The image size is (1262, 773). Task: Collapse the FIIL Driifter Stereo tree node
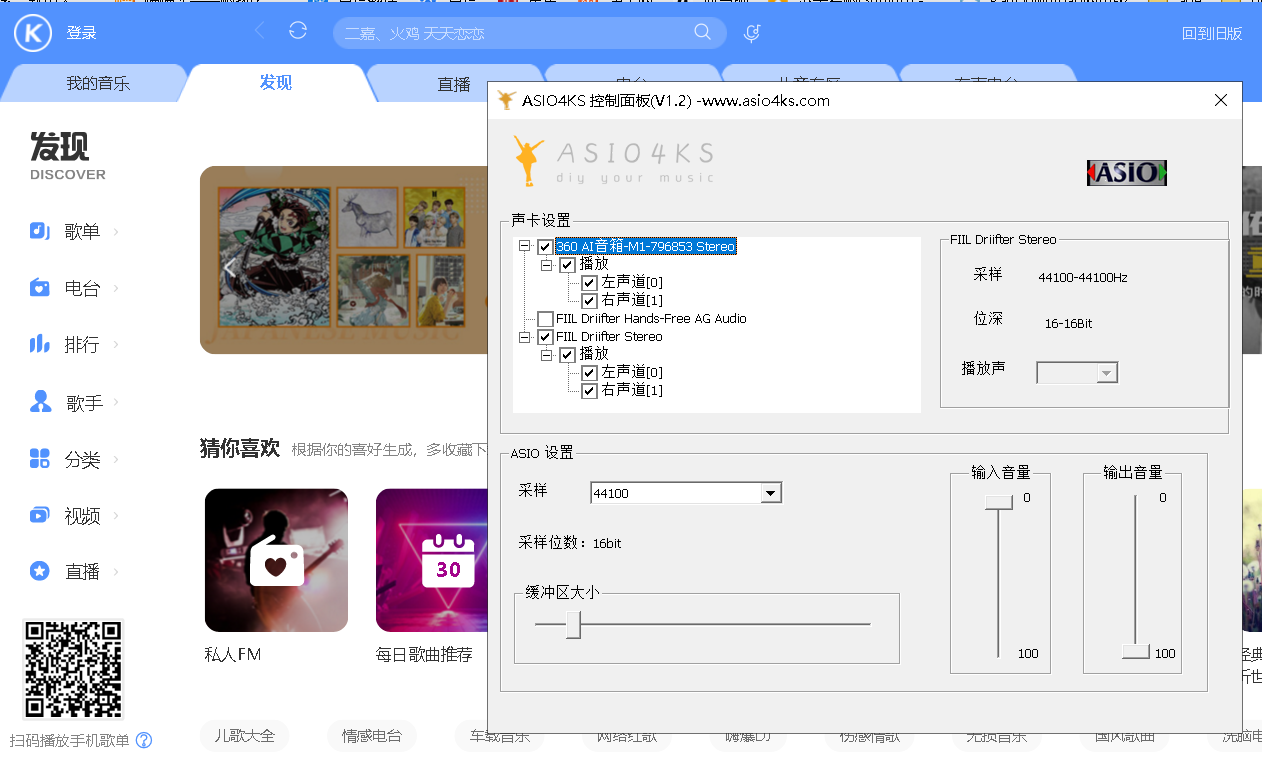click(x=525, y=337)
